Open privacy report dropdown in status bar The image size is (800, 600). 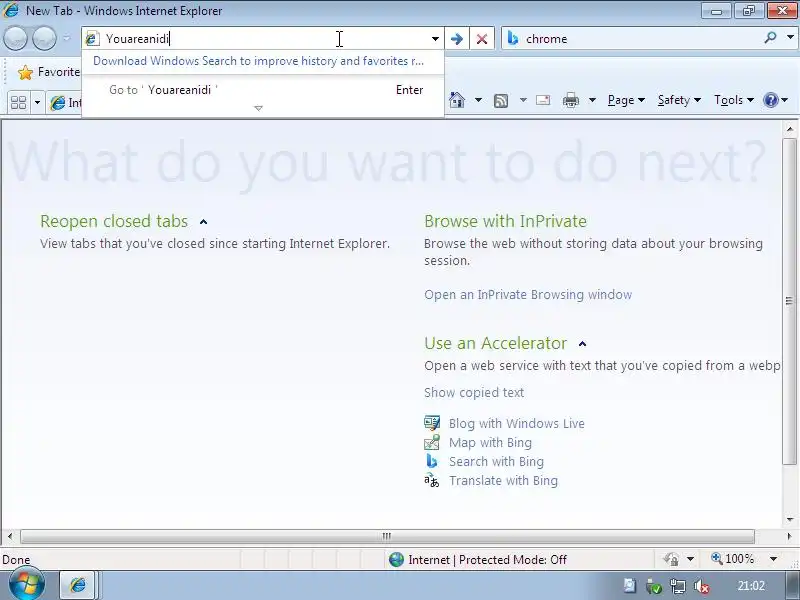pyautogui.click(x=690, y=559)
